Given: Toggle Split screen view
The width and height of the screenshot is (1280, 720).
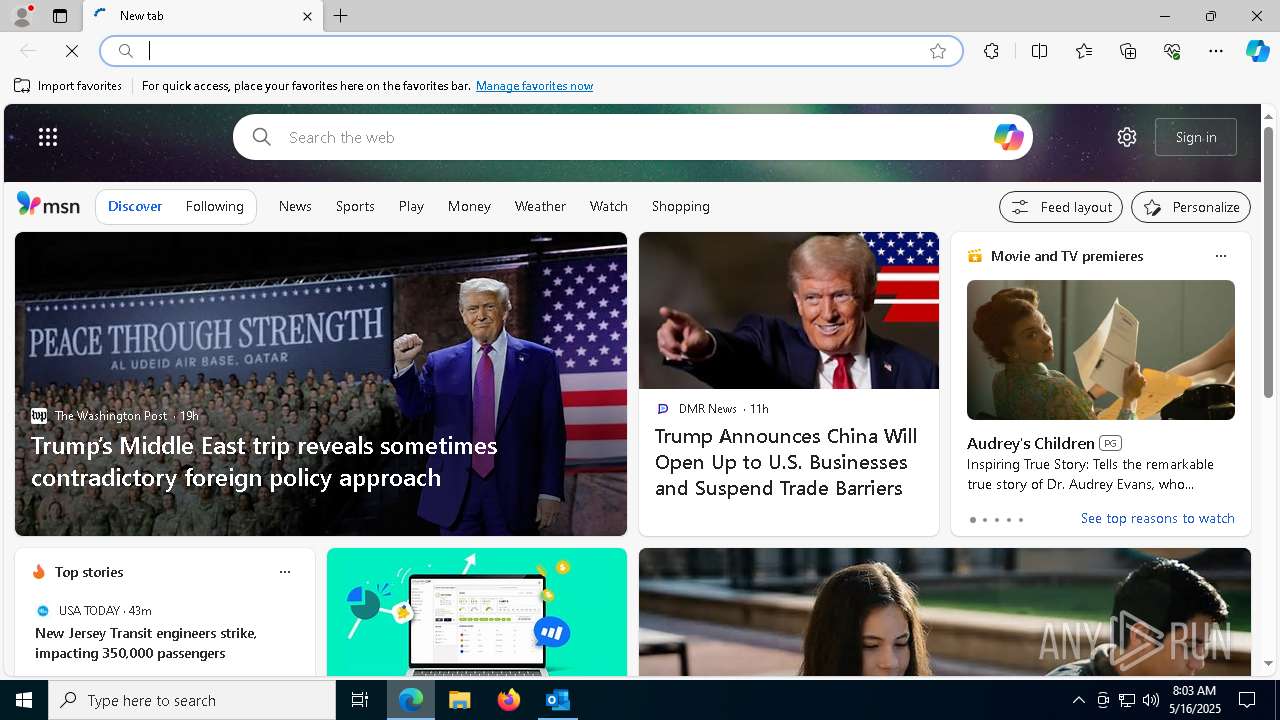Looking at the screenshot, I should 1039,51.
